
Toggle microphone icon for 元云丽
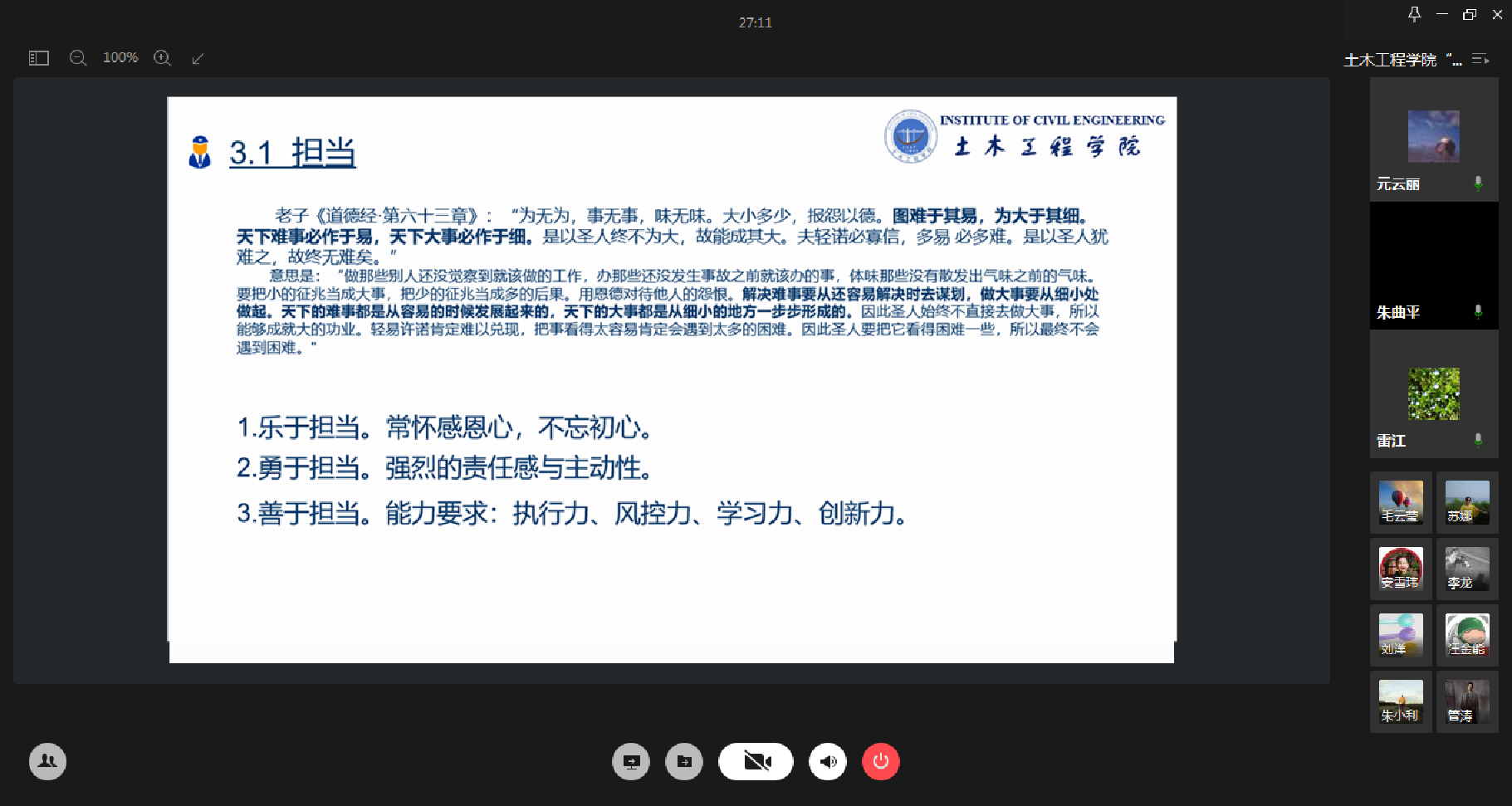click(x=1478, y=183)
